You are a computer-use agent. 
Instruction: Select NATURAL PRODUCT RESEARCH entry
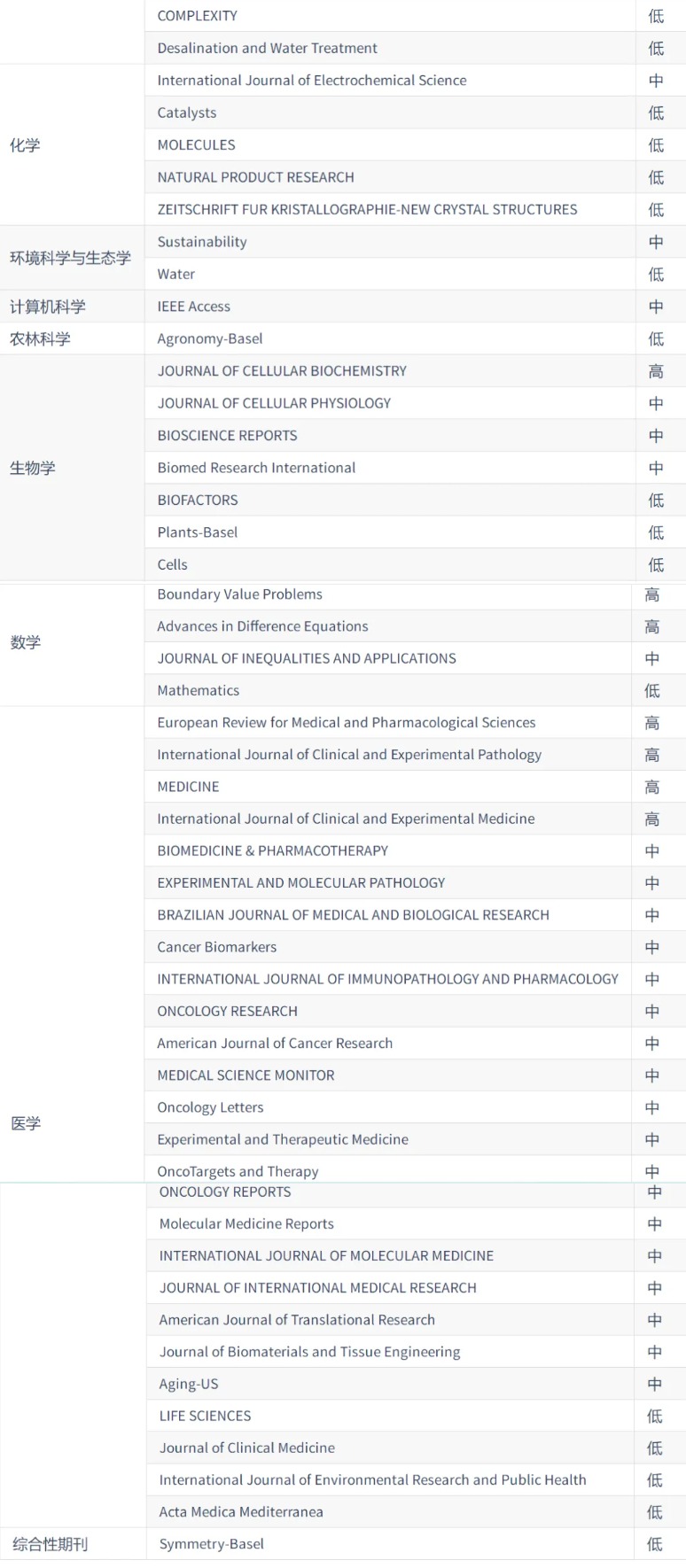[x=255, y=177]
